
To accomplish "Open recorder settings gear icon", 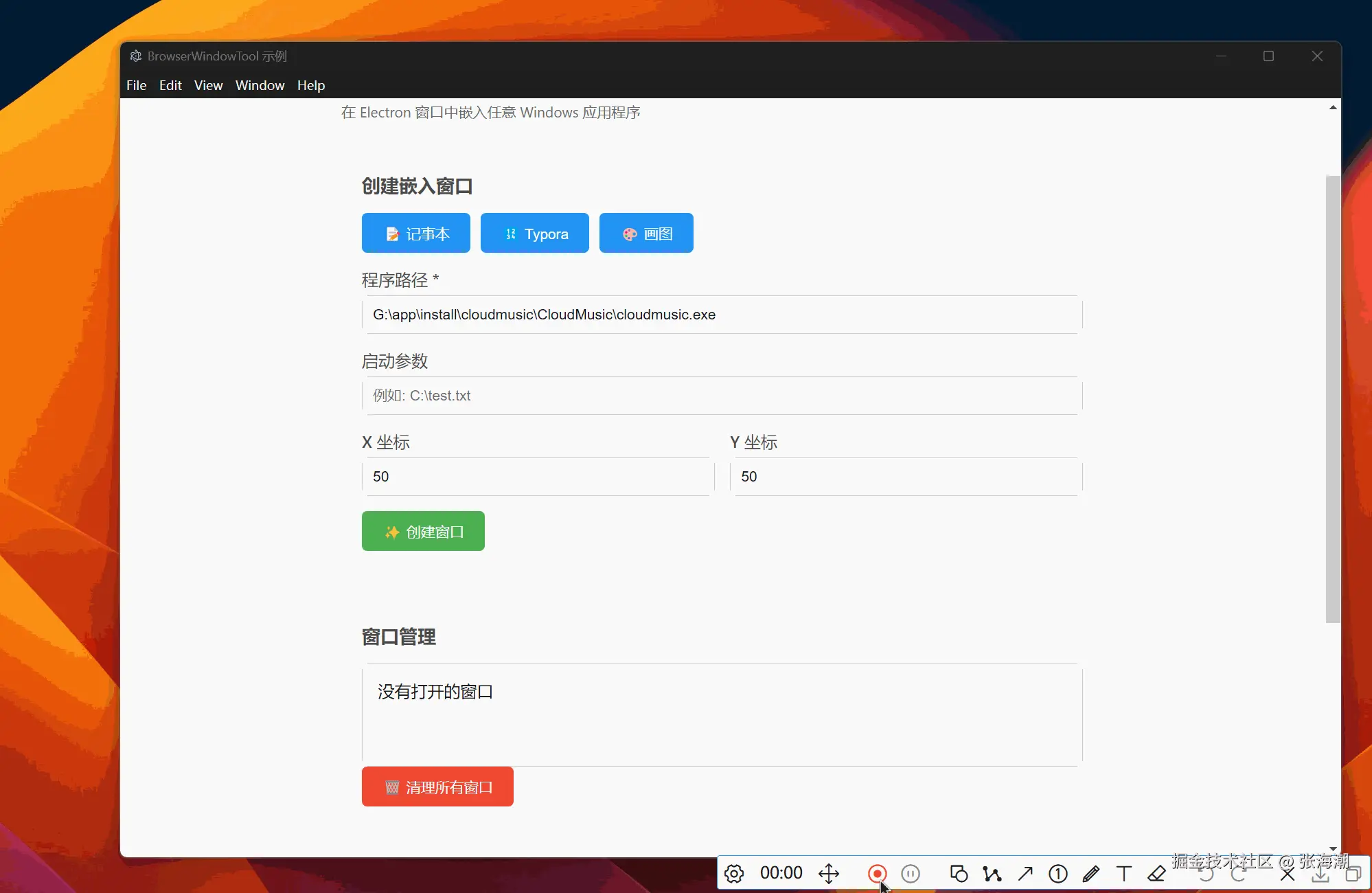I will tap(734, 874).
